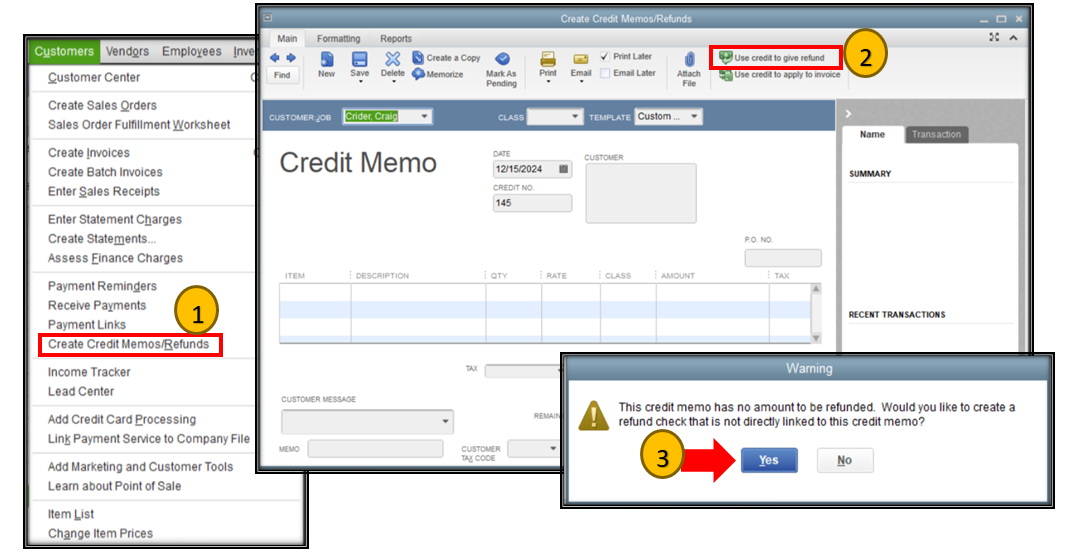Click the previous record left arrow icon
Viewport: 1069px width, 556px height.
tap(275, 58)
